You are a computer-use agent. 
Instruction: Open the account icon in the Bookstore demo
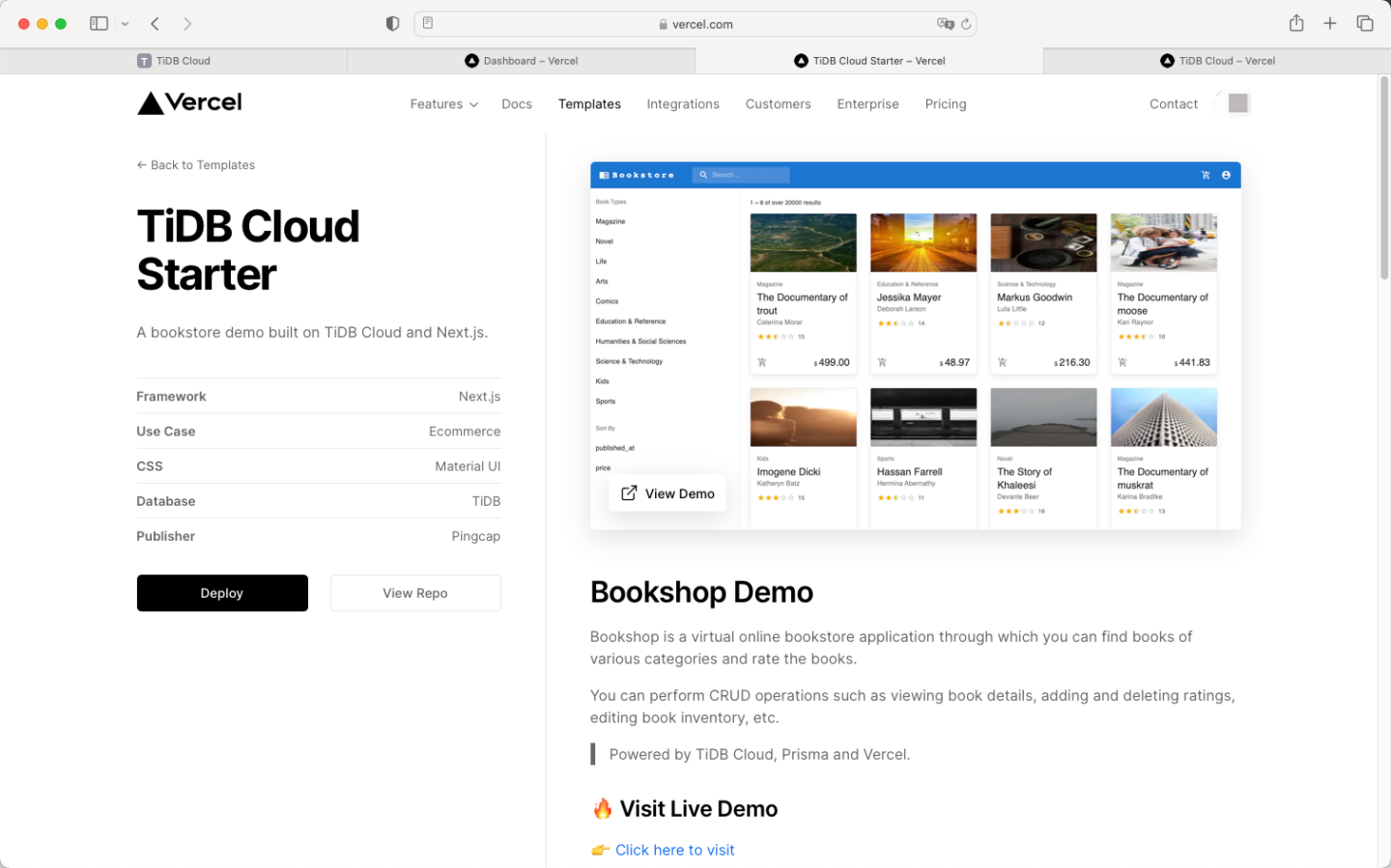click(1226, 175)
